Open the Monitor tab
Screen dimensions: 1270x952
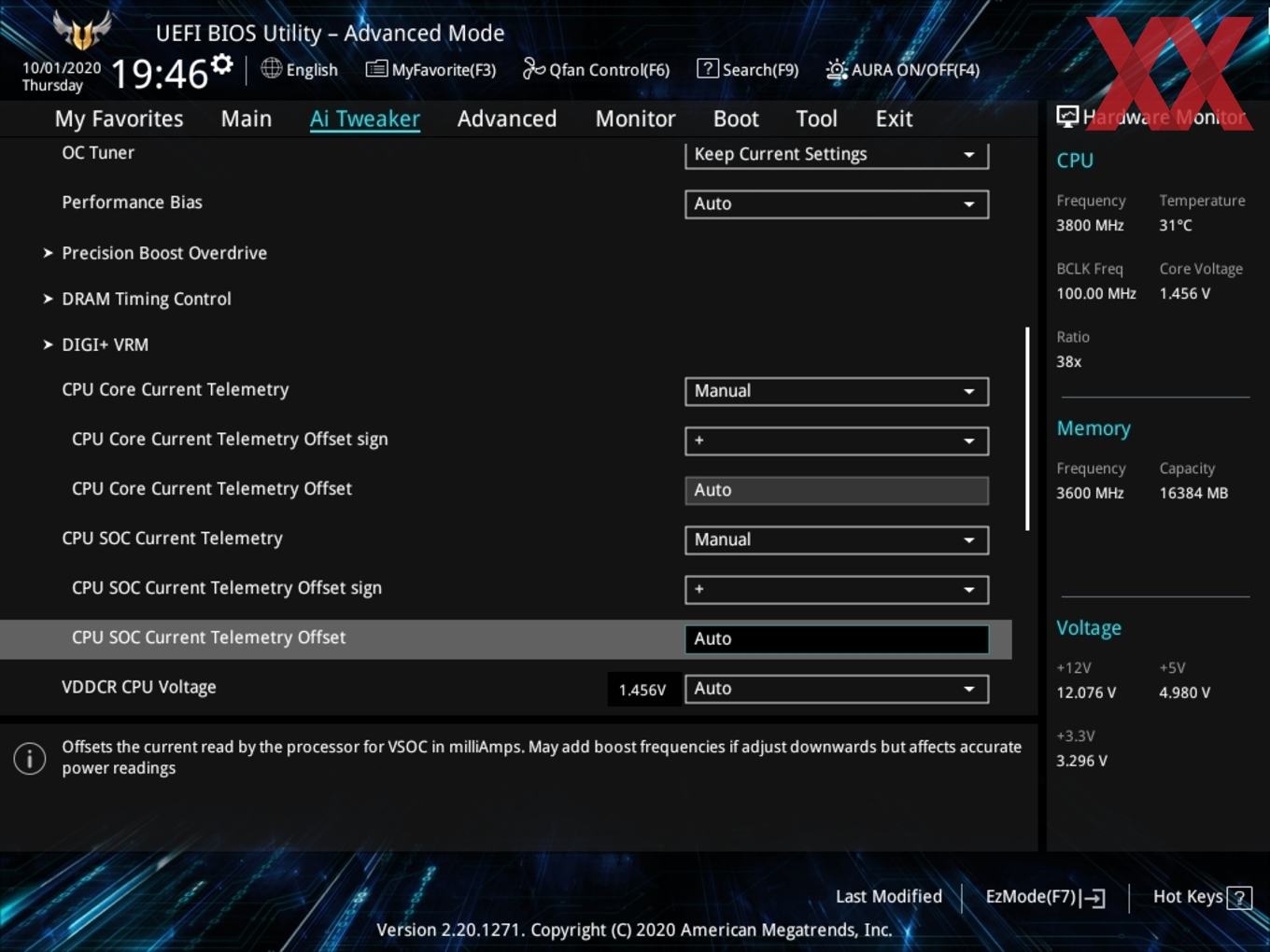pyautogui.click(x=635, y=119)
